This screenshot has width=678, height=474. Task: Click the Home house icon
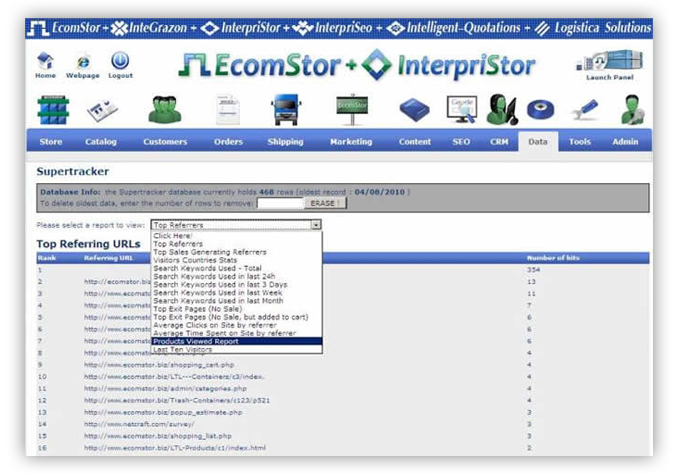45,61
